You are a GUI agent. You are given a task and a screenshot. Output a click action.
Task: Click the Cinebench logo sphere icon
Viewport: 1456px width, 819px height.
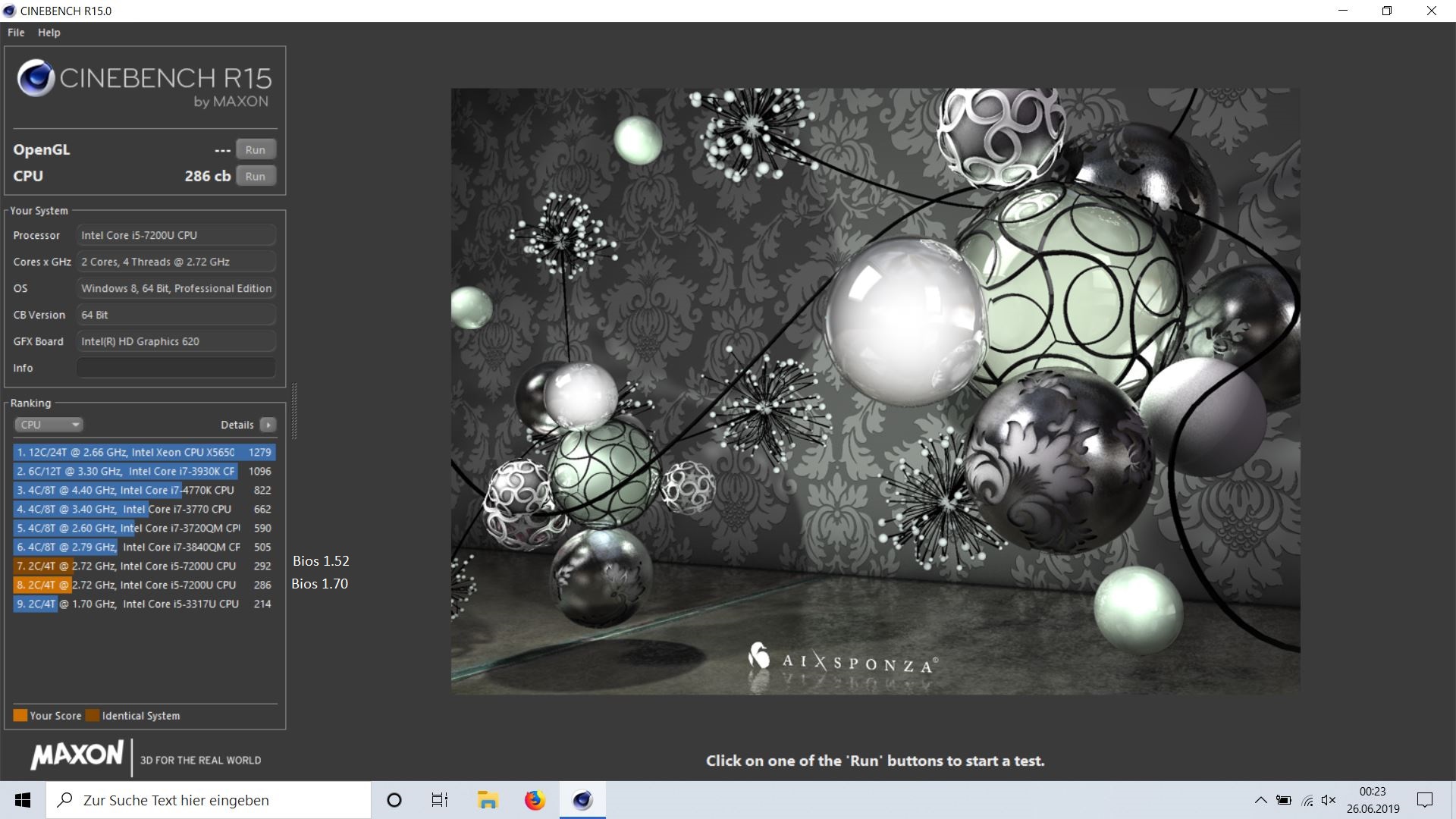[36, 78]
